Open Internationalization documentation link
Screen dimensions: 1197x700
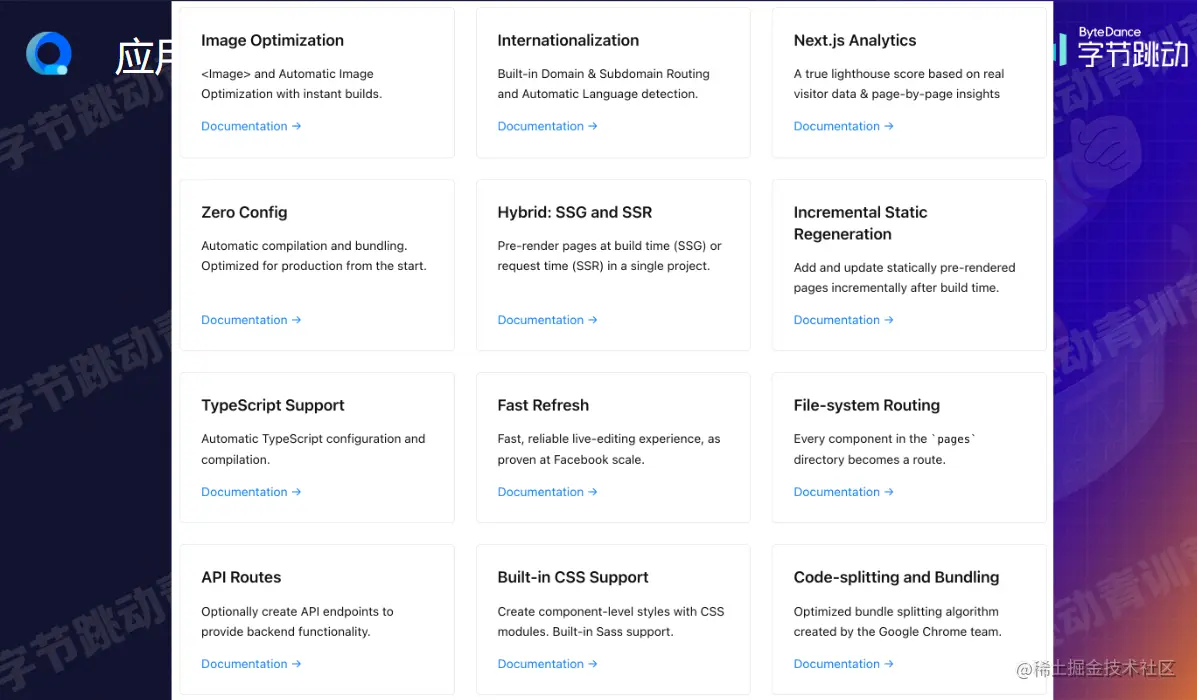point(547,126)
